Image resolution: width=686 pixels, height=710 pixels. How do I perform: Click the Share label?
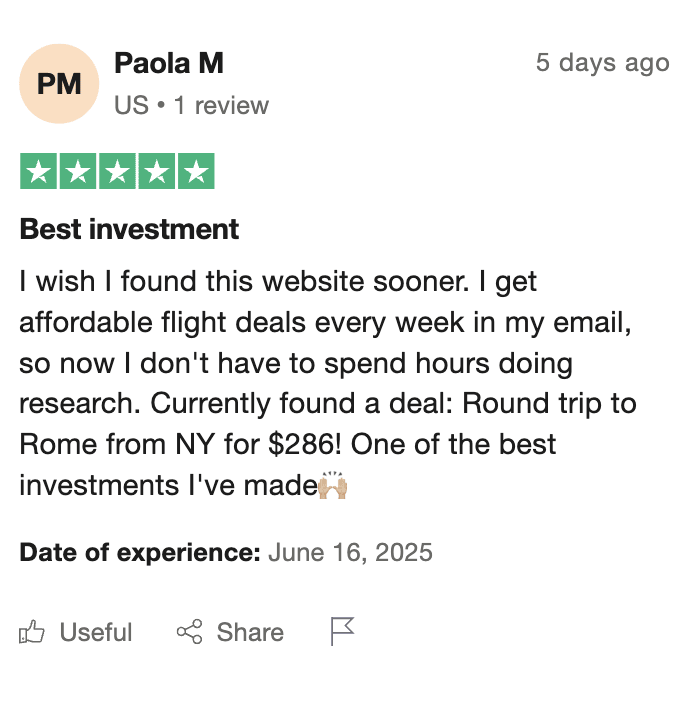click(250, 632)
